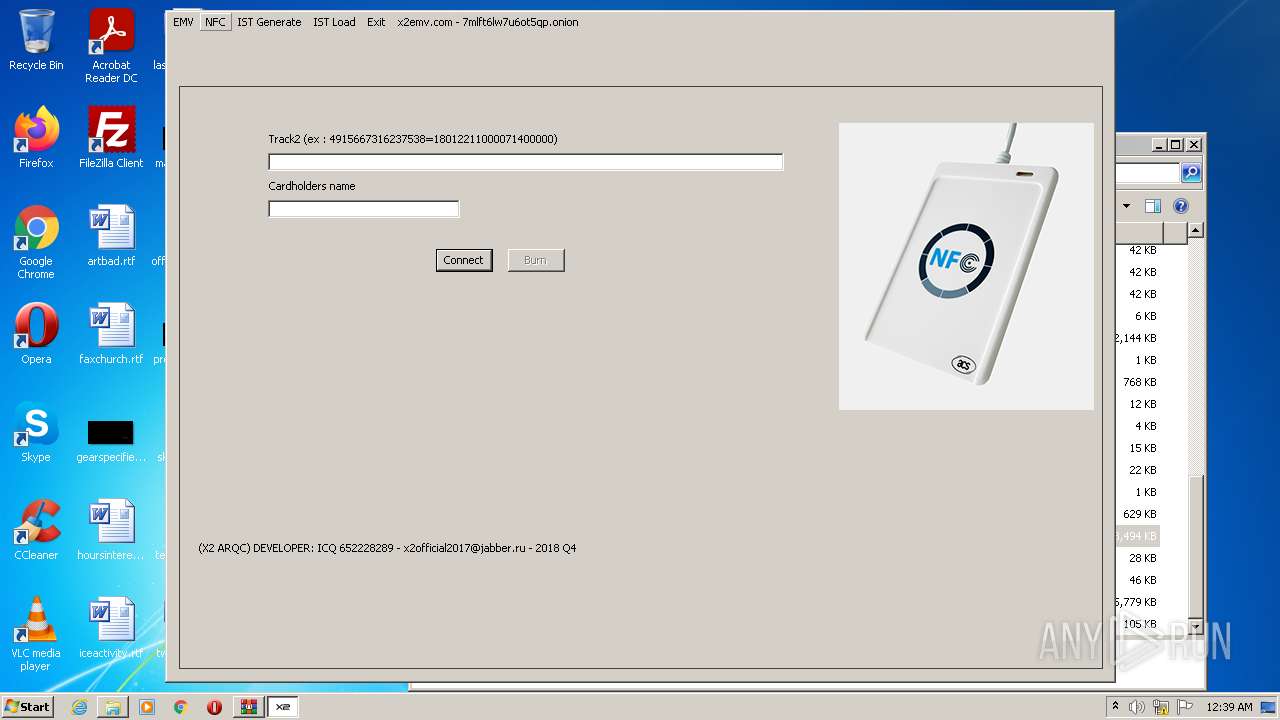Select artbad.rtf document icon
Viewport: 1280px width, 720px height.
click(111, 236)
